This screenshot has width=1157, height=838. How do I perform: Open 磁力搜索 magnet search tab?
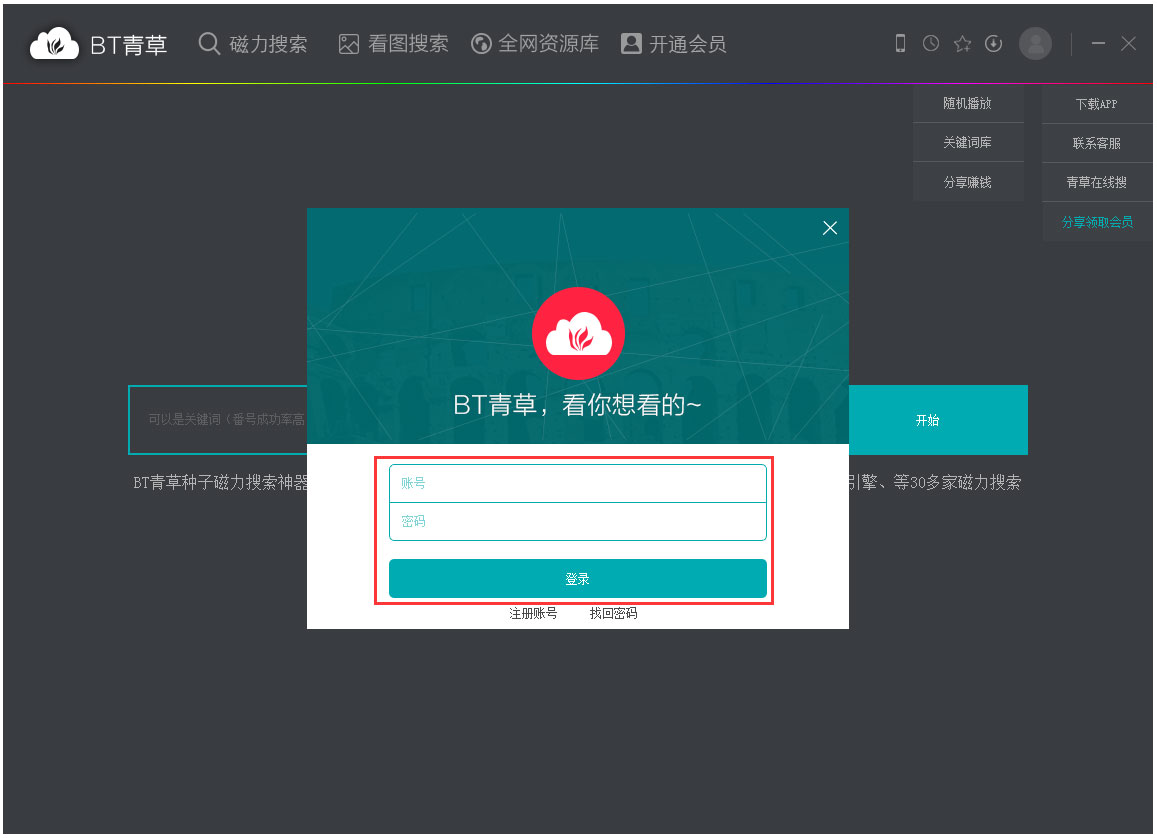tap(253, 44)
